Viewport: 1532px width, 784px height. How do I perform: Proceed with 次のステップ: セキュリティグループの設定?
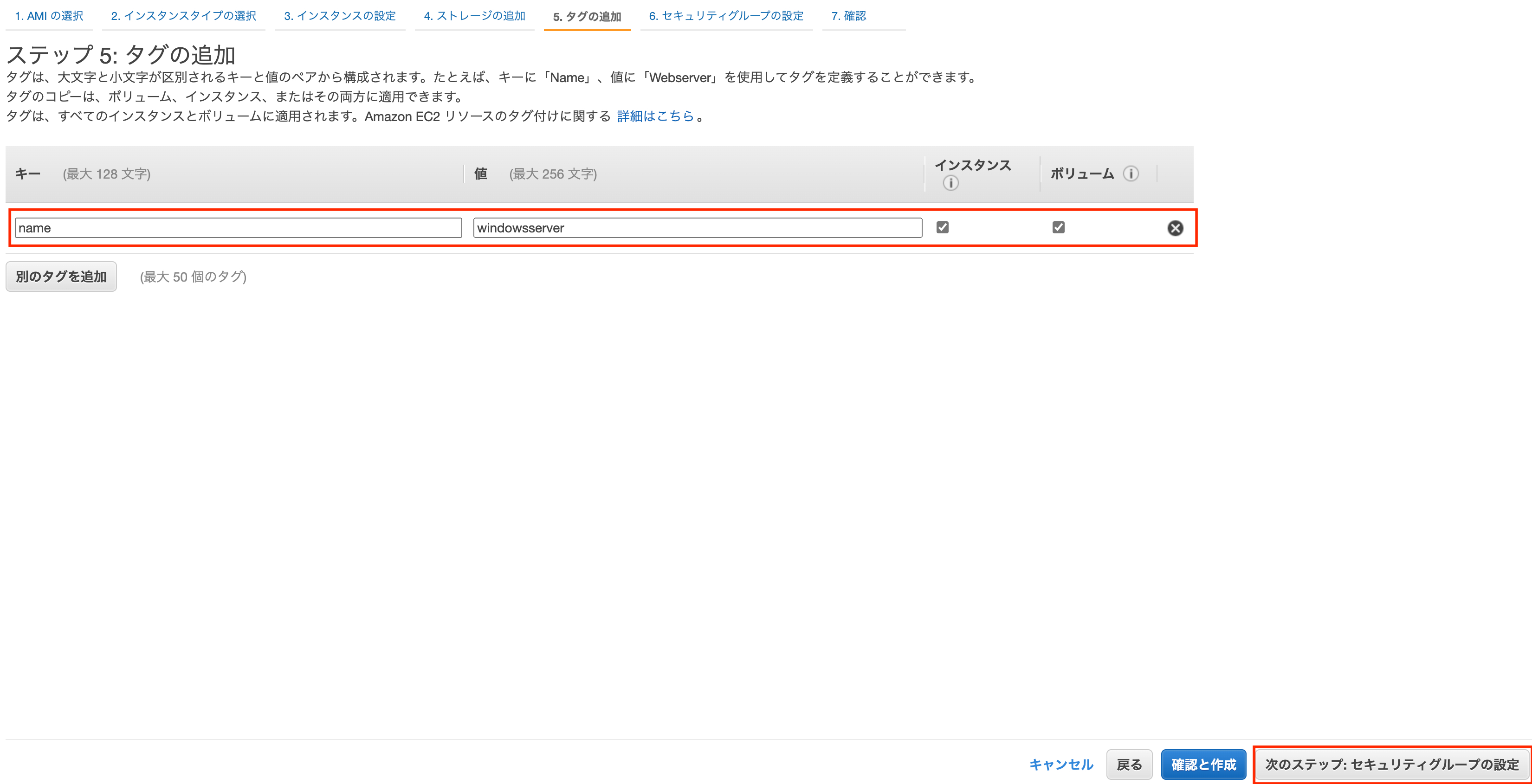(1392, 765)
